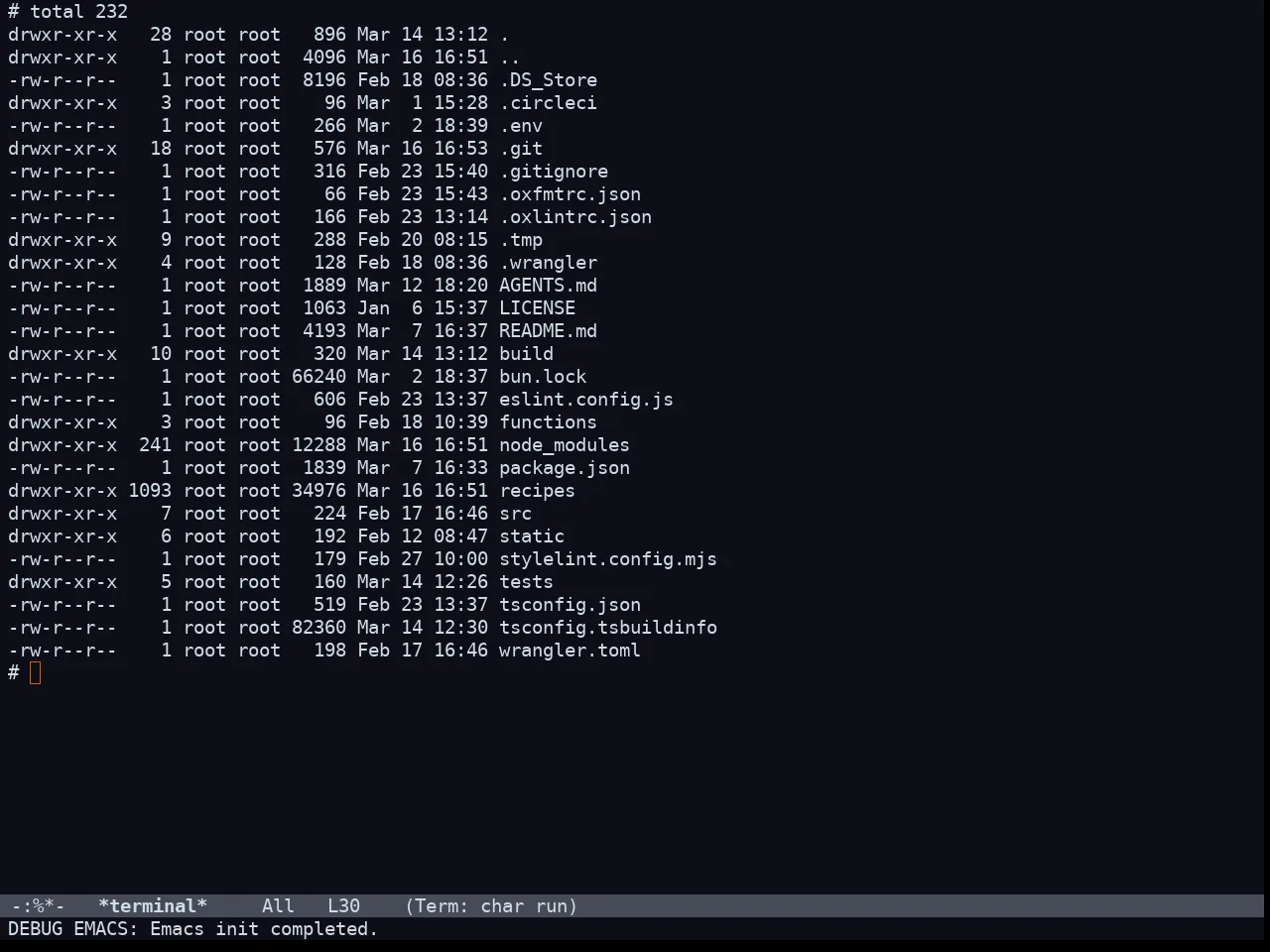Click the .wrangler directory name
Viewport: 1270px width, 952px height.
548,263
